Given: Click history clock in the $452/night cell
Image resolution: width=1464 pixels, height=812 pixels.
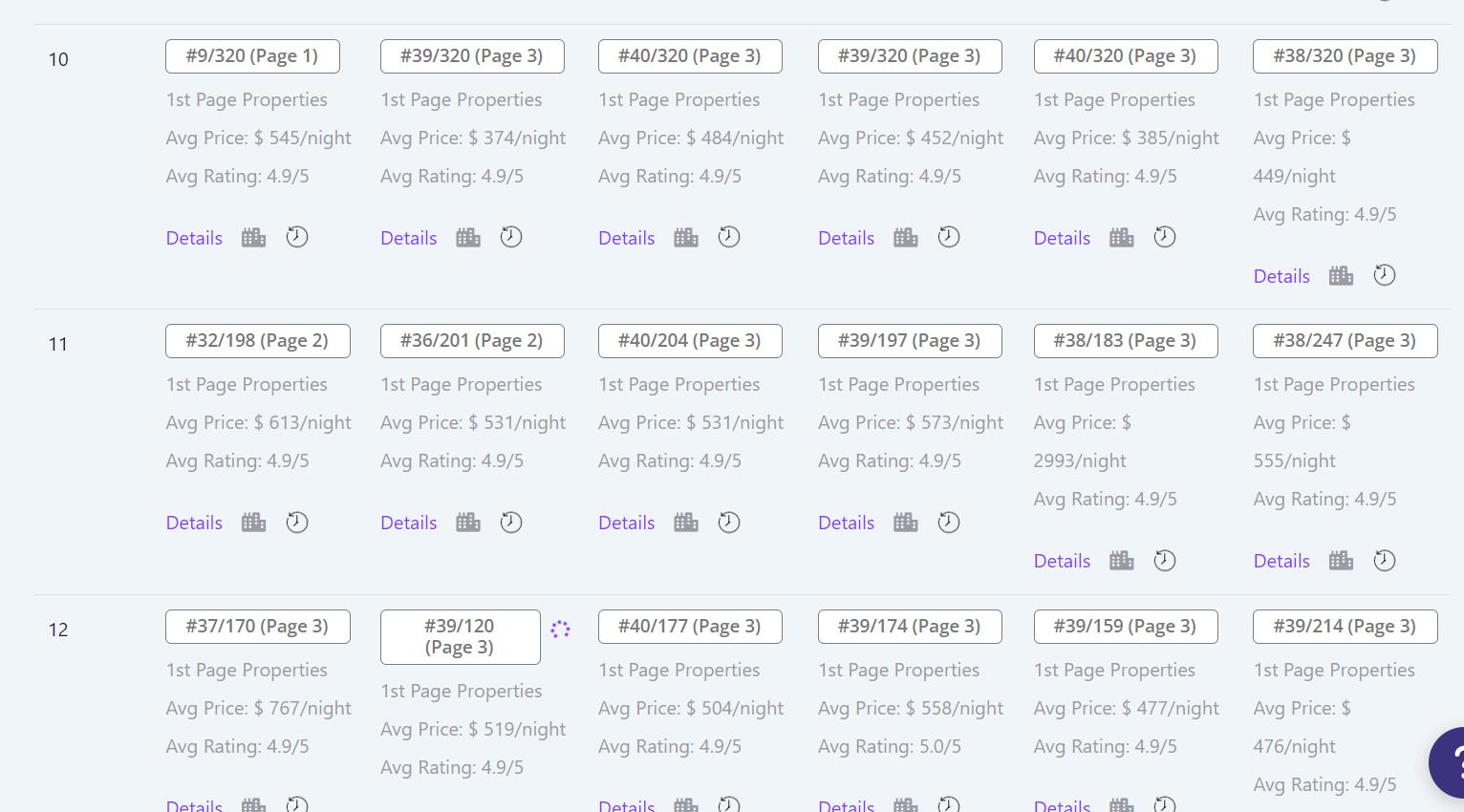Looking at the screenshot, I should coord(949,237).
